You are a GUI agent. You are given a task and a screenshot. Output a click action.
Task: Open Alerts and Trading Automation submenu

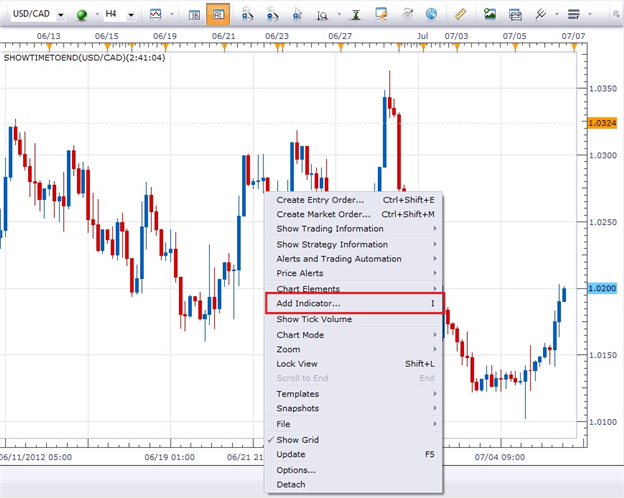pyautogui.click(x=354, y=259)
